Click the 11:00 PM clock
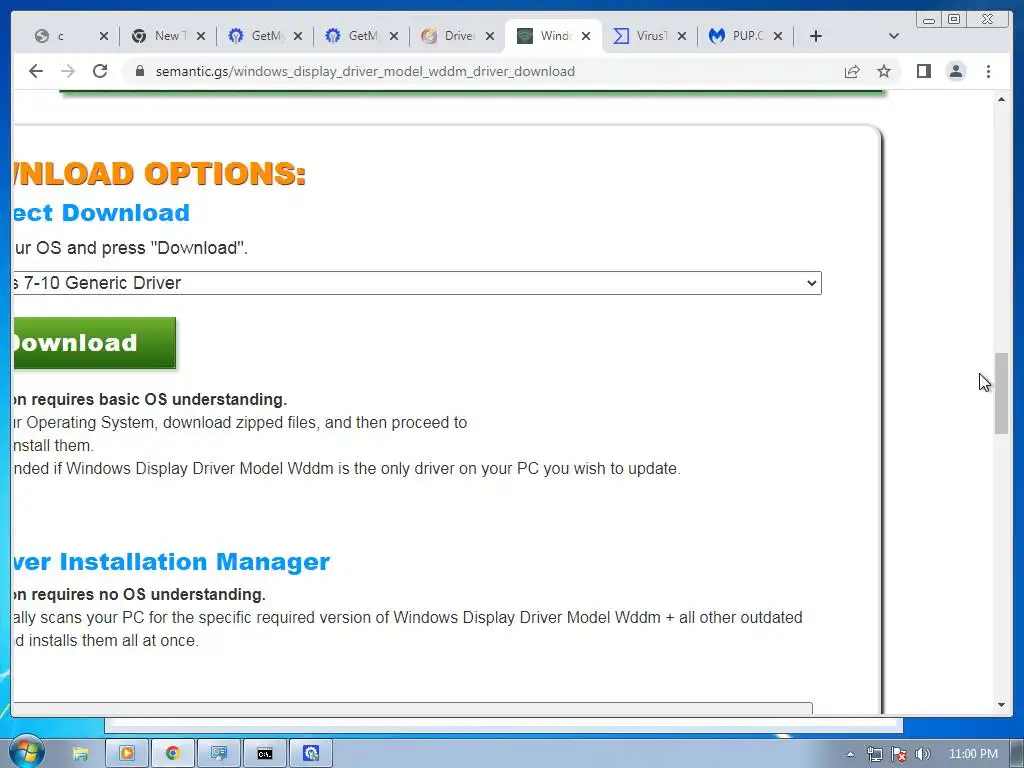 (973, 754)
